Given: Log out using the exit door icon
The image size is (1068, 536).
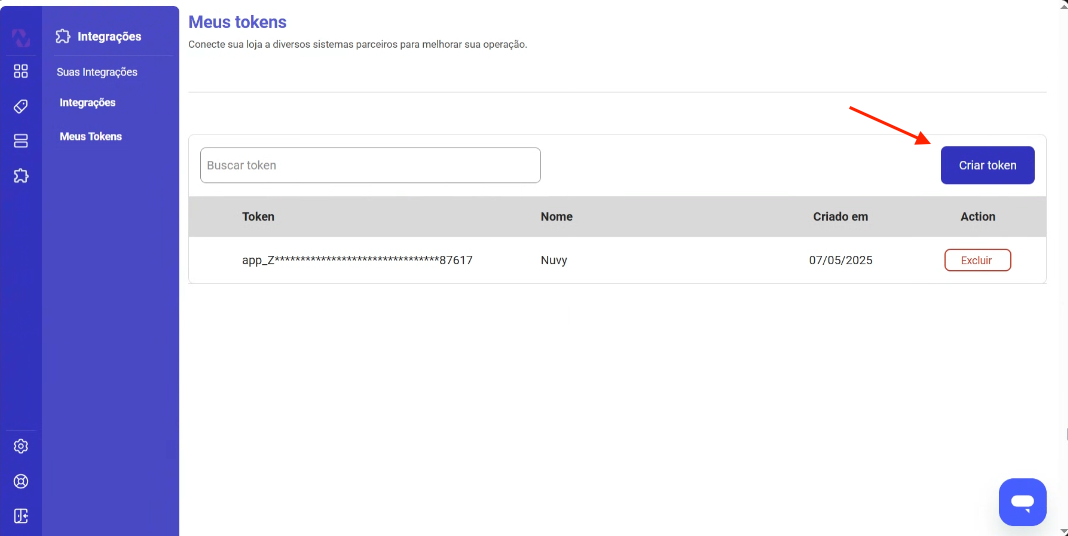Looking at the screenshot, I should point(21,516).
